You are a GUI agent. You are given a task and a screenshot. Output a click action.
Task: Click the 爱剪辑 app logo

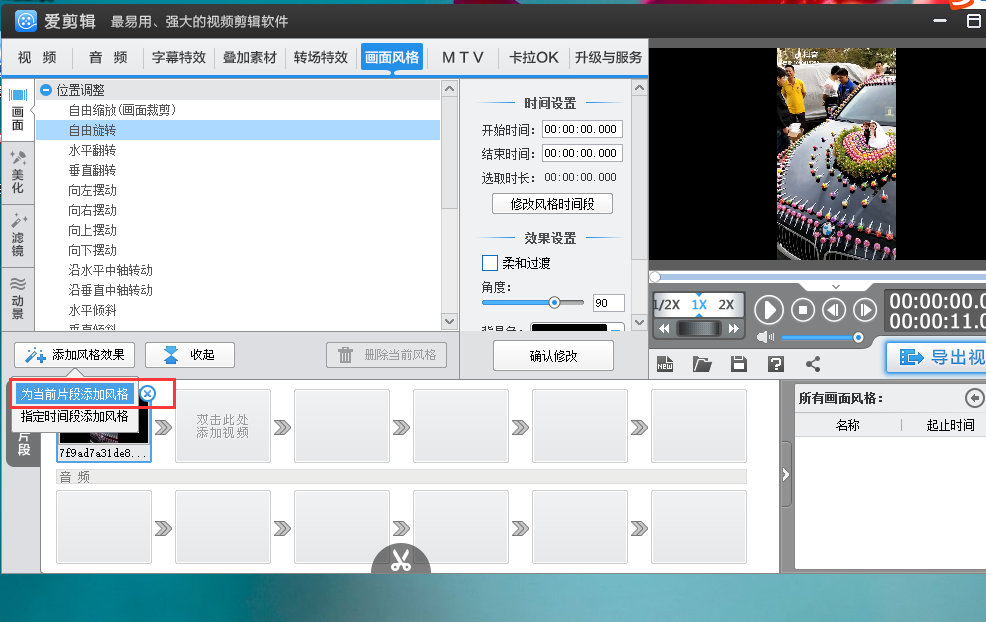(26, 21)
